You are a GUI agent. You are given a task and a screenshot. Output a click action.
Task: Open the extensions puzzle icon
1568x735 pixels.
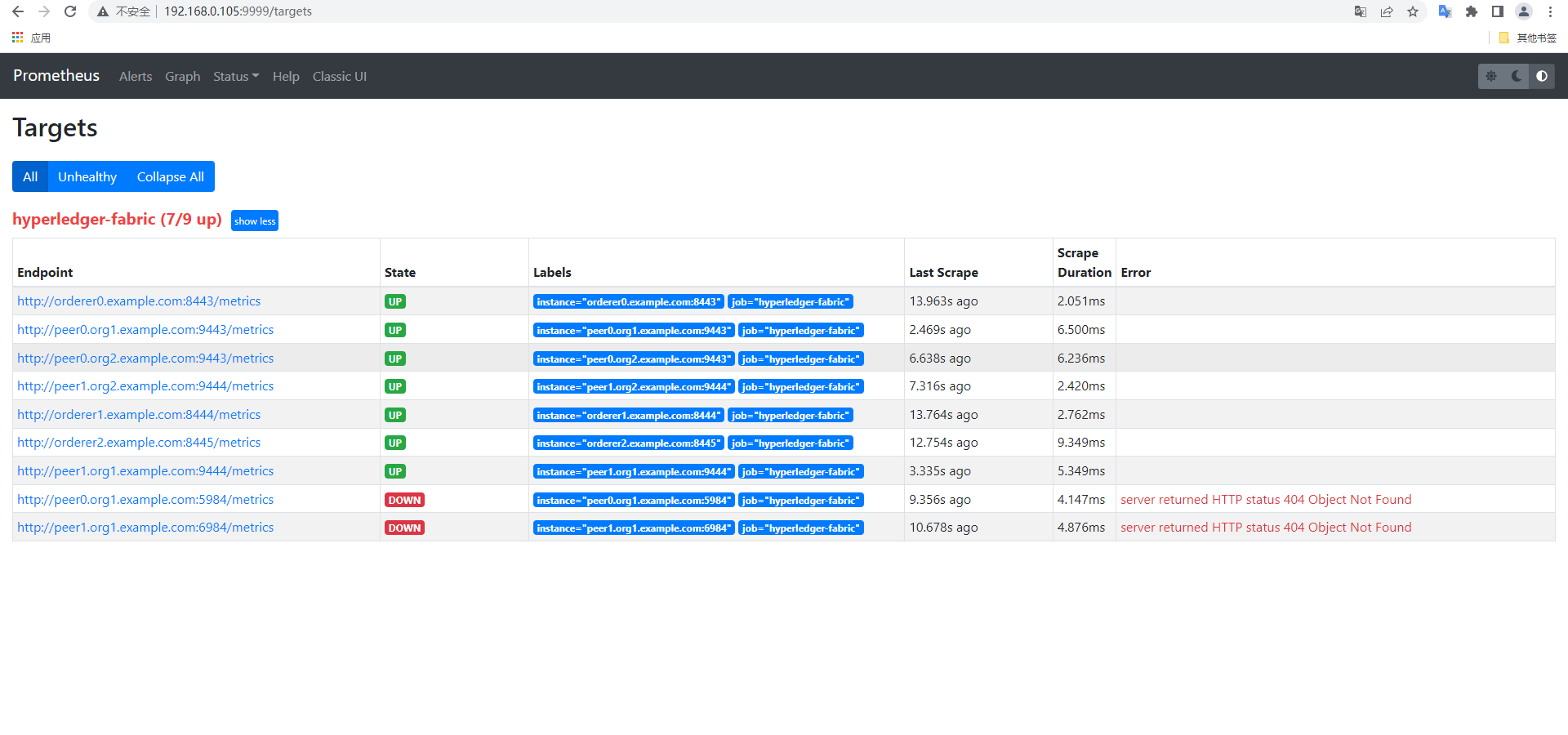click(x=1472, y=11)
